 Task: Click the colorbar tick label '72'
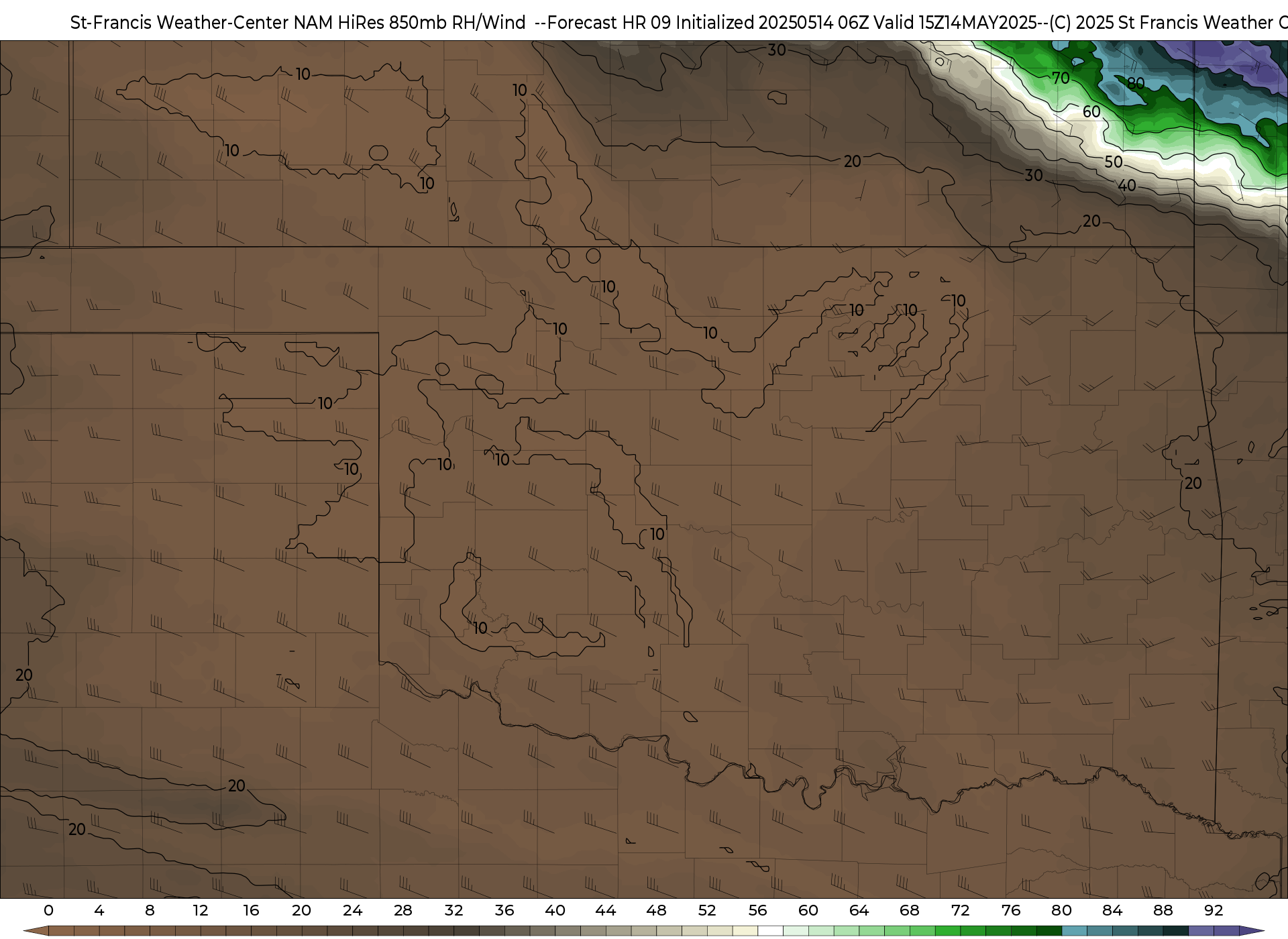960,910
